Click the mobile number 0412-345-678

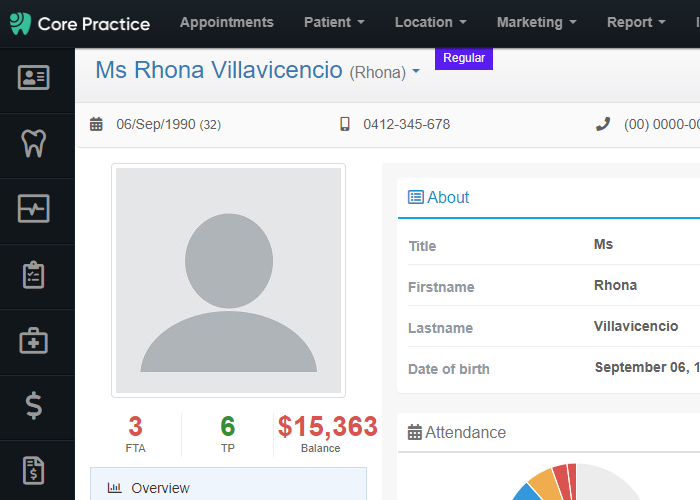[407, 124]
